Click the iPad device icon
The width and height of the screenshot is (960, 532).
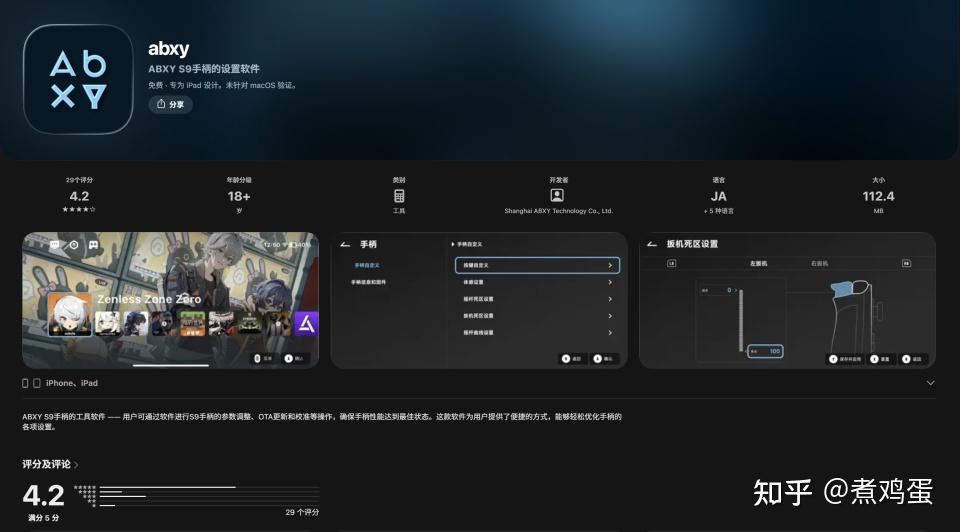click(37, 383)
